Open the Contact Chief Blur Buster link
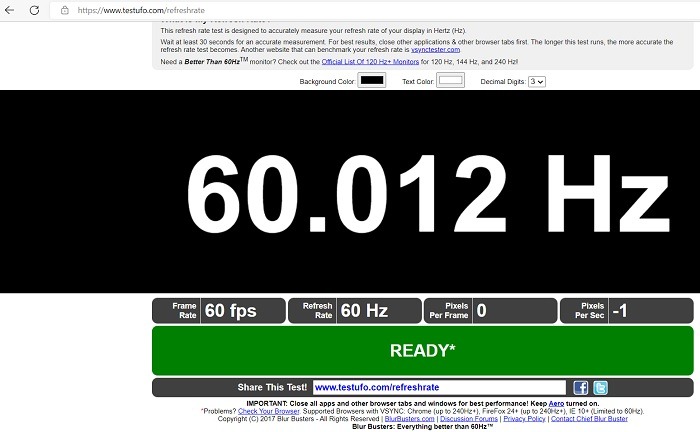 point(589,419)
